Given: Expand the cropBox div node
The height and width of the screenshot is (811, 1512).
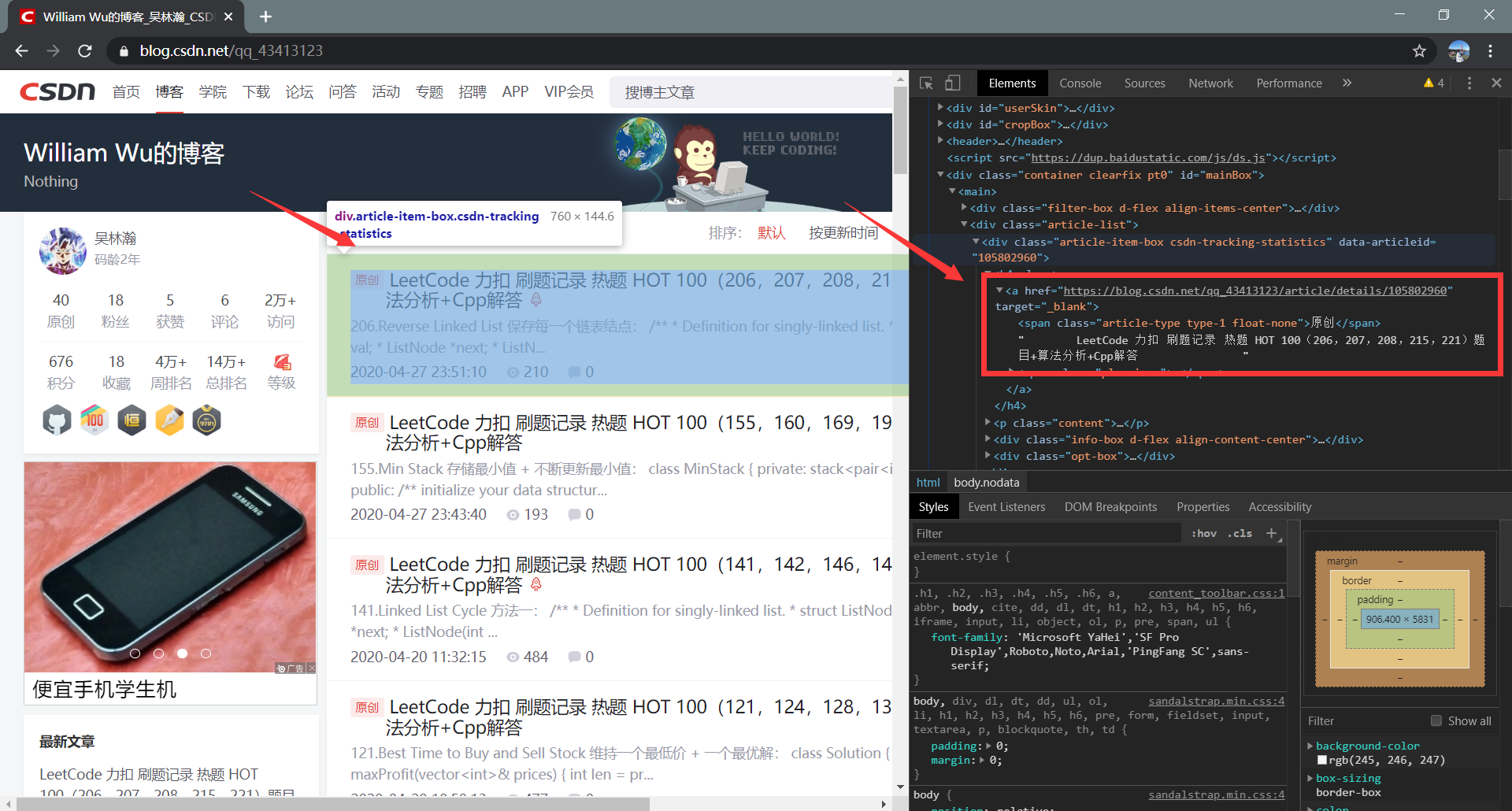Looking at the screenshot, I should (940, 124).
